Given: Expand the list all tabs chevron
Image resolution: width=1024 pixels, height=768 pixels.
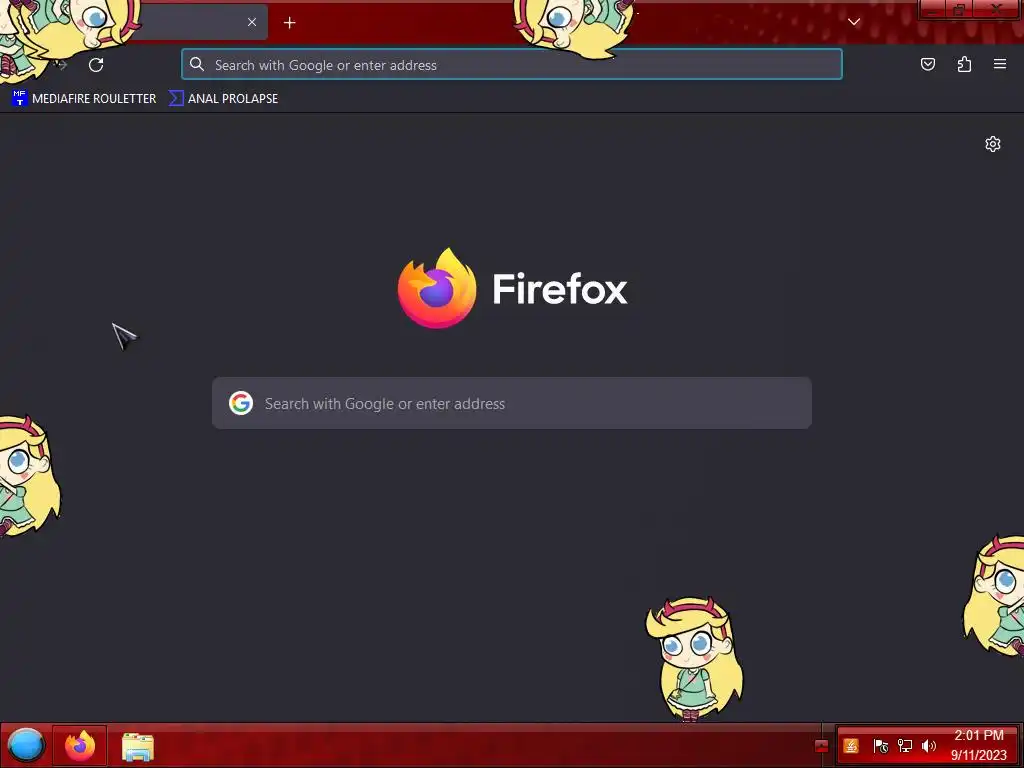Looking at the screenshot, I should pyautogui.click(x=854, y=22).
